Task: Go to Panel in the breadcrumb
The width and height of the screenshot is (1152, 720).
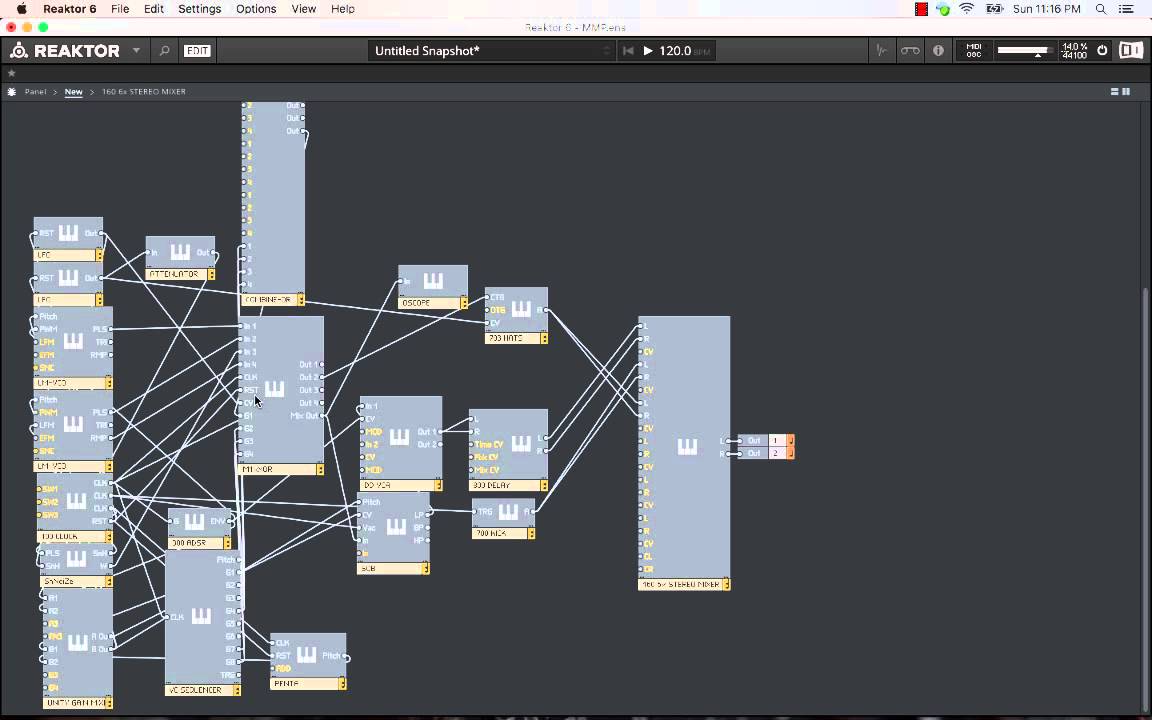Action: pos(35,92)
